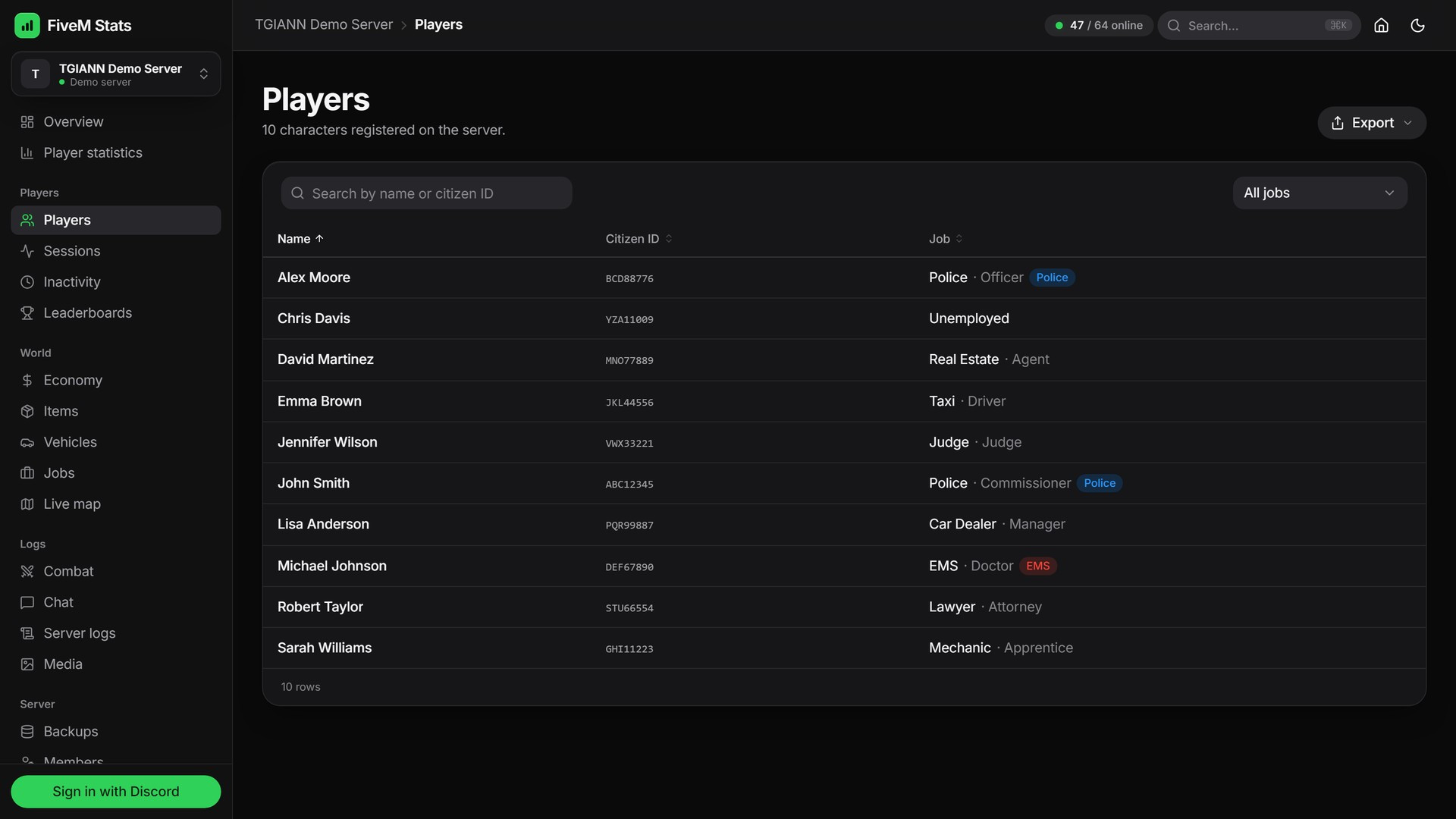The width and height of the screenshot is (1456, 819).
Task: Click Robert Taylor's Lawyer job cell
Action: click(985, 607)
